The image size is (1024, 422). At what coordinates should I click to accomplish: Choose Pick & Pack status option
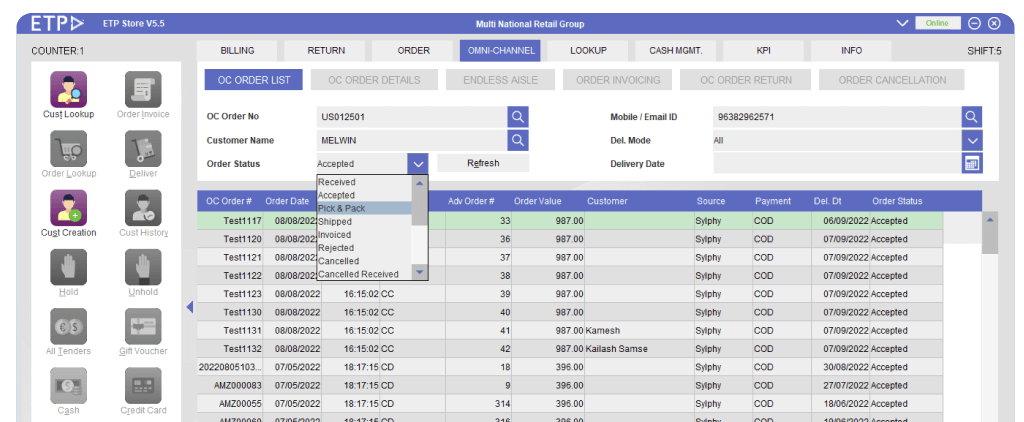coord(364,208)
